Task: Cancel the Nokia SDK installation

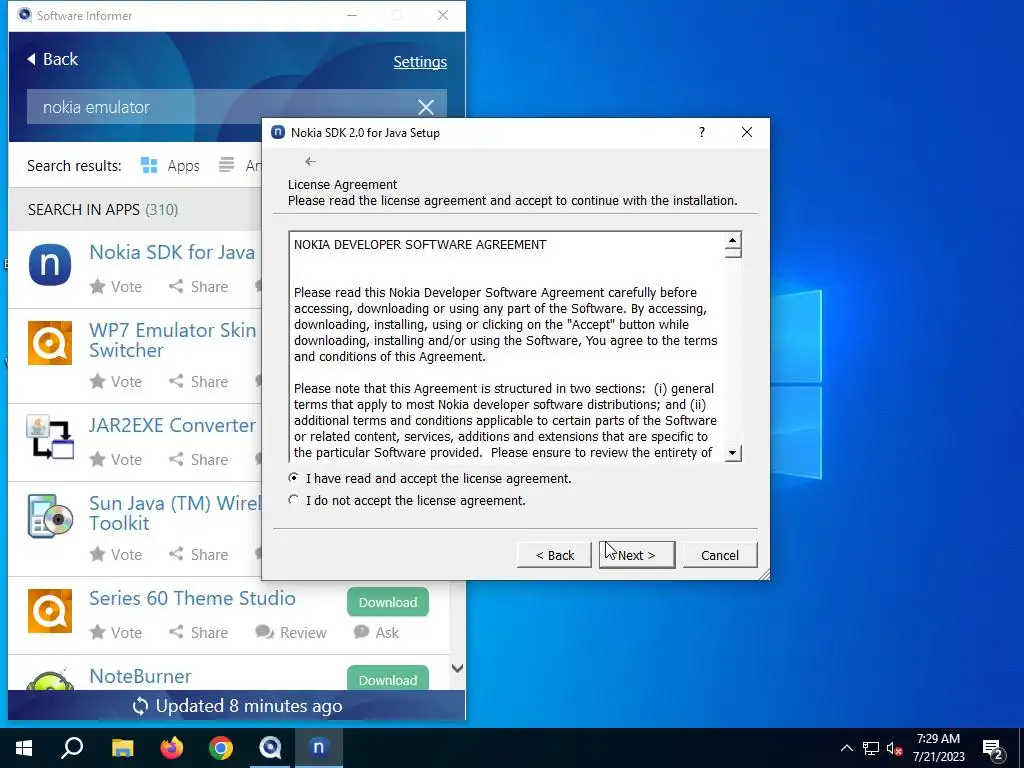Action: (720, 555)
